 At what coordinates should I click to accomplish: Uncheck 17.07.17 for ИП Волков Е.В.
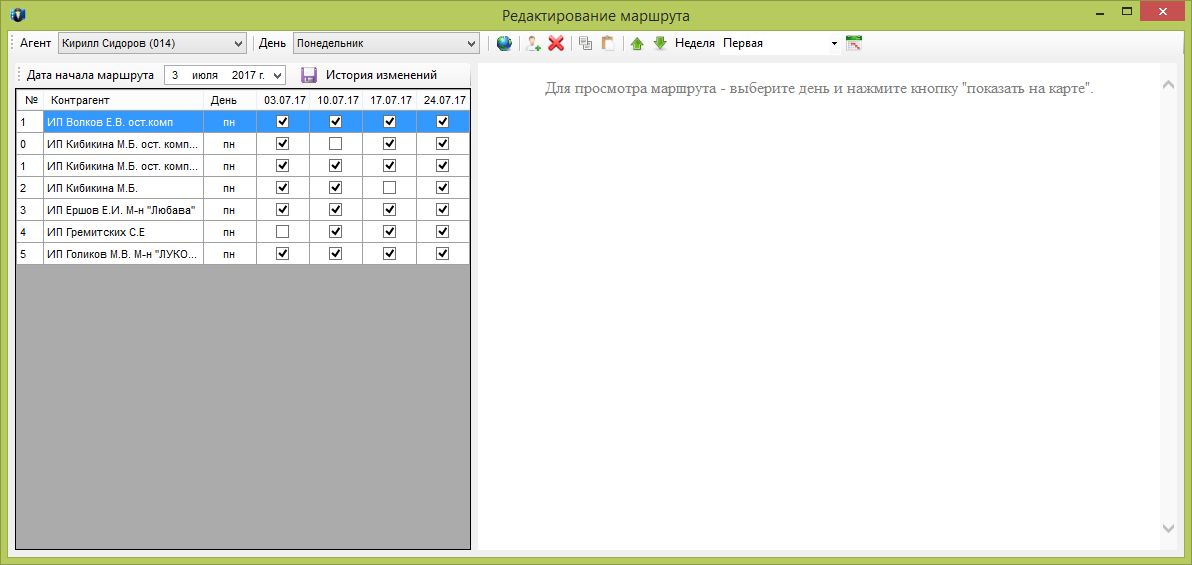click(x=389, y=122)
